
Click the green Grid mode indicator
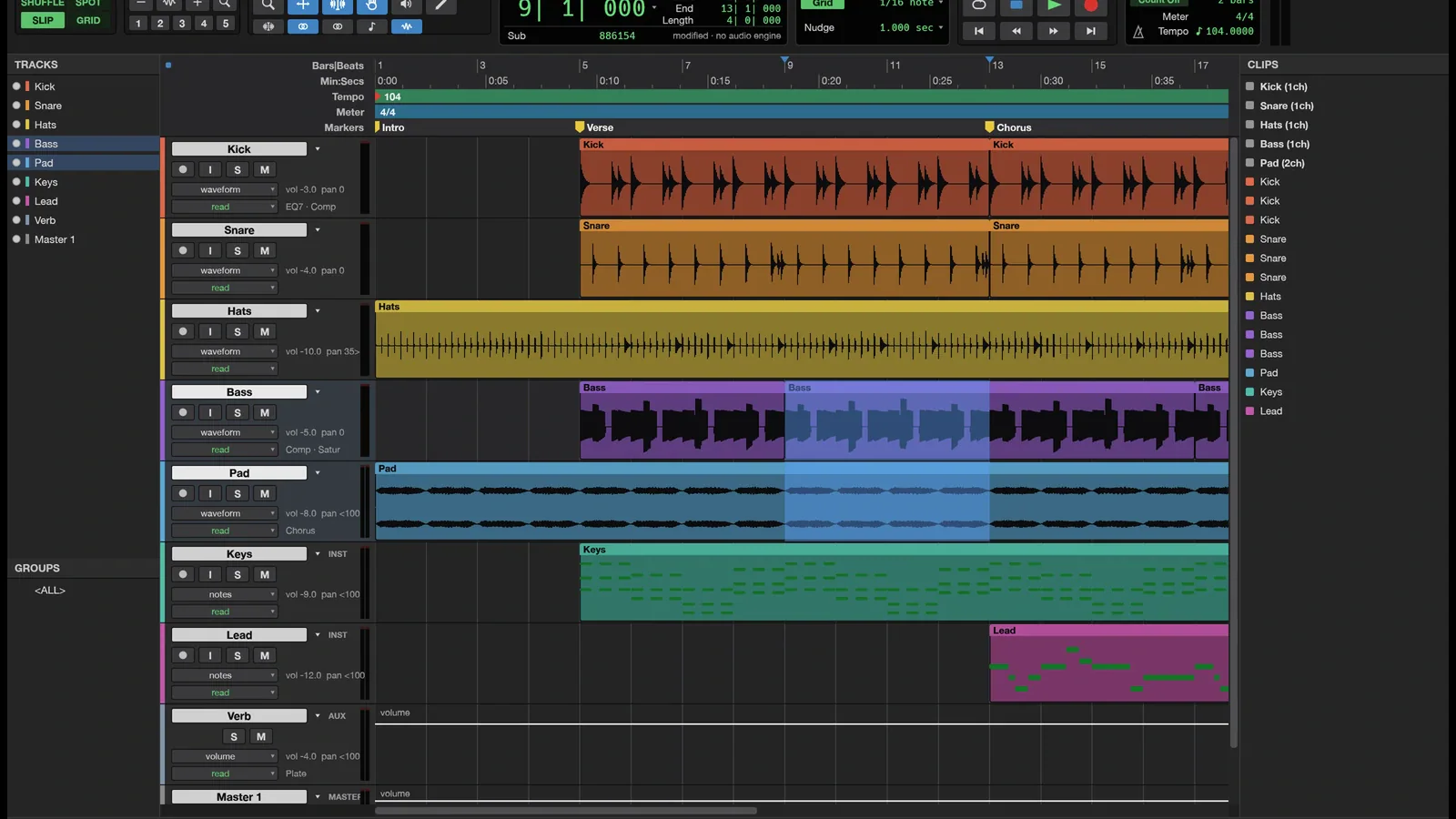(x=823, y=4)
